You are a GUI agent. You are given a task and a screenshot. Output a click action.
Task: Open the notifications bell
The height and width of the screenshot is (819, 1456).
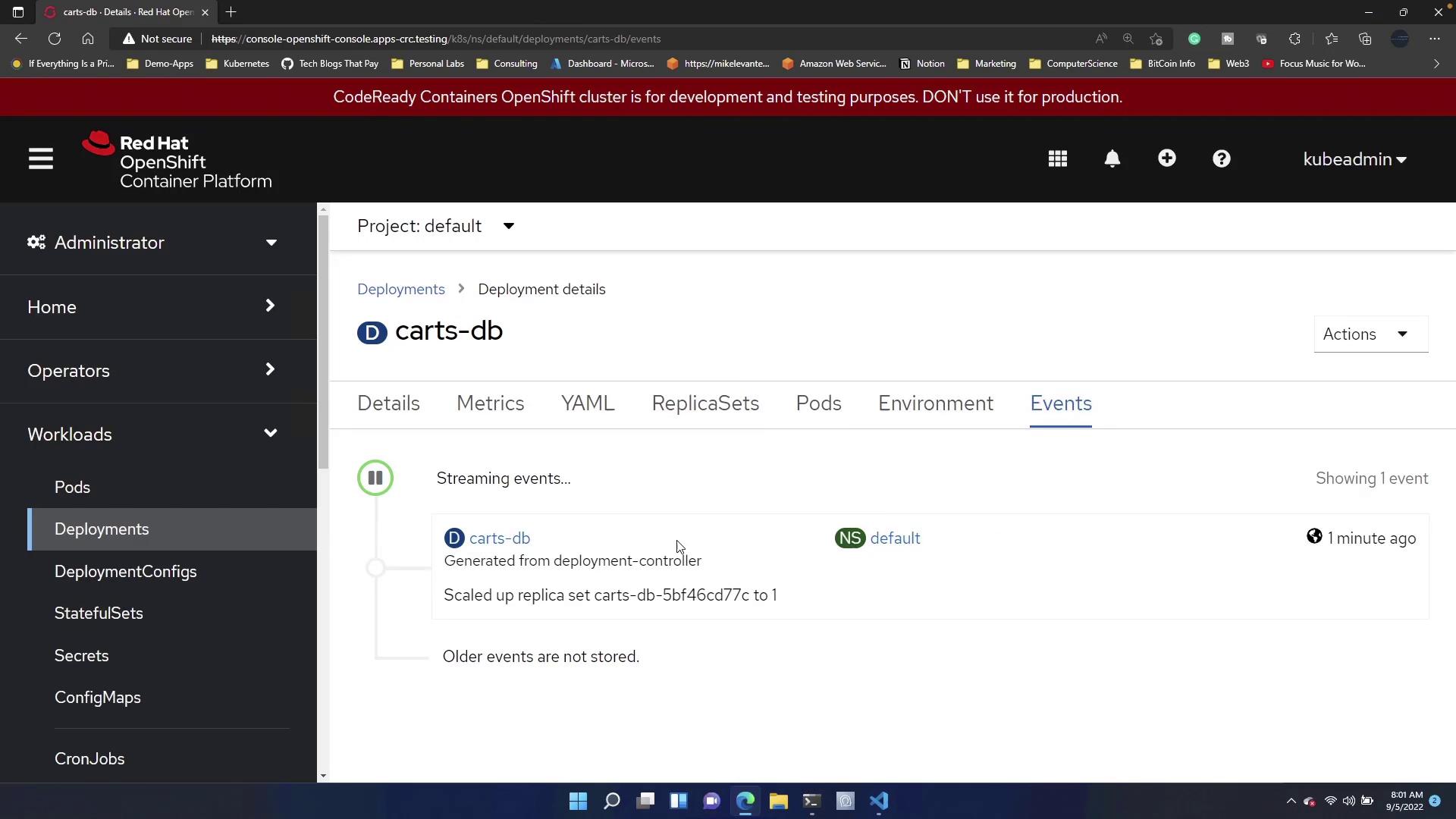(x=1112, y=159)
